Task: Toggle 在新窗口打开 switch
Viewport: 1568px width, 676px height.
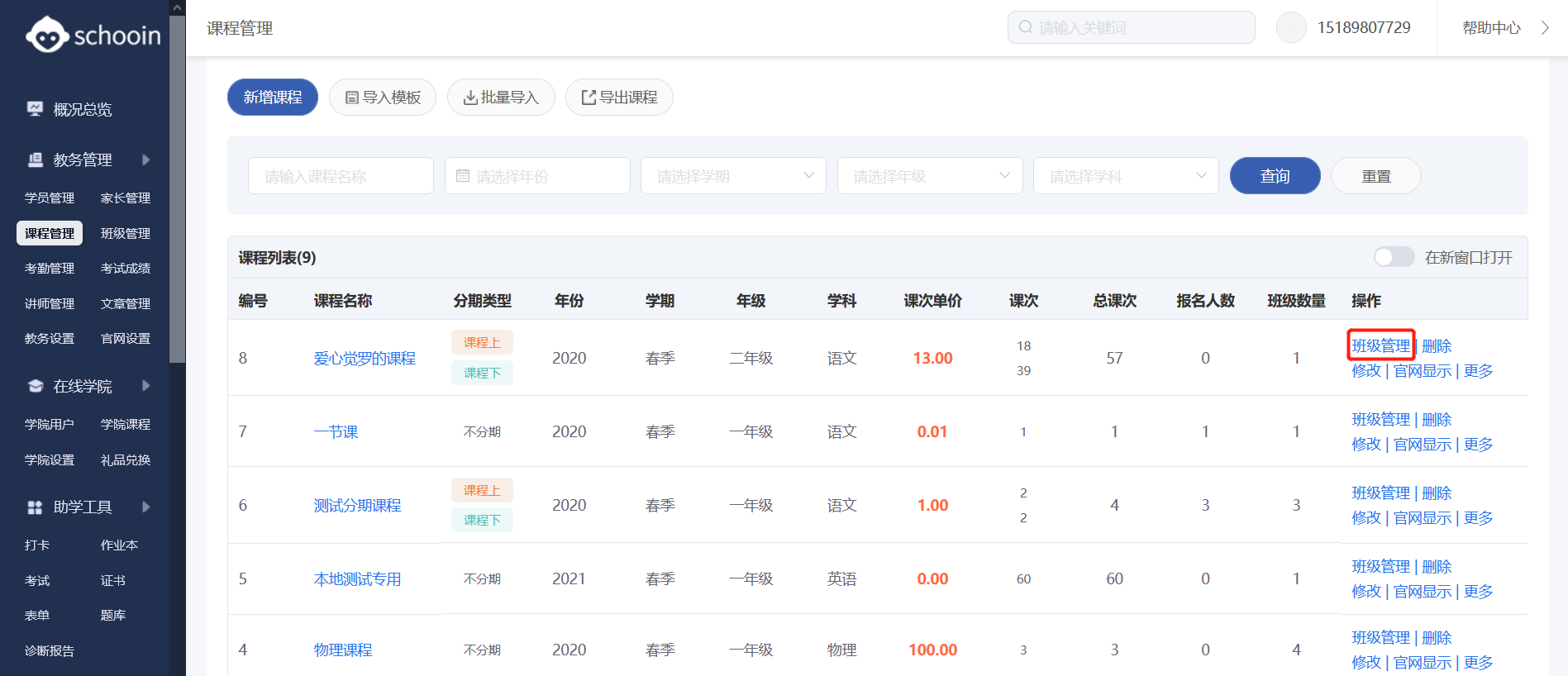Action: pyautogui.click(x=1394, y=257)
